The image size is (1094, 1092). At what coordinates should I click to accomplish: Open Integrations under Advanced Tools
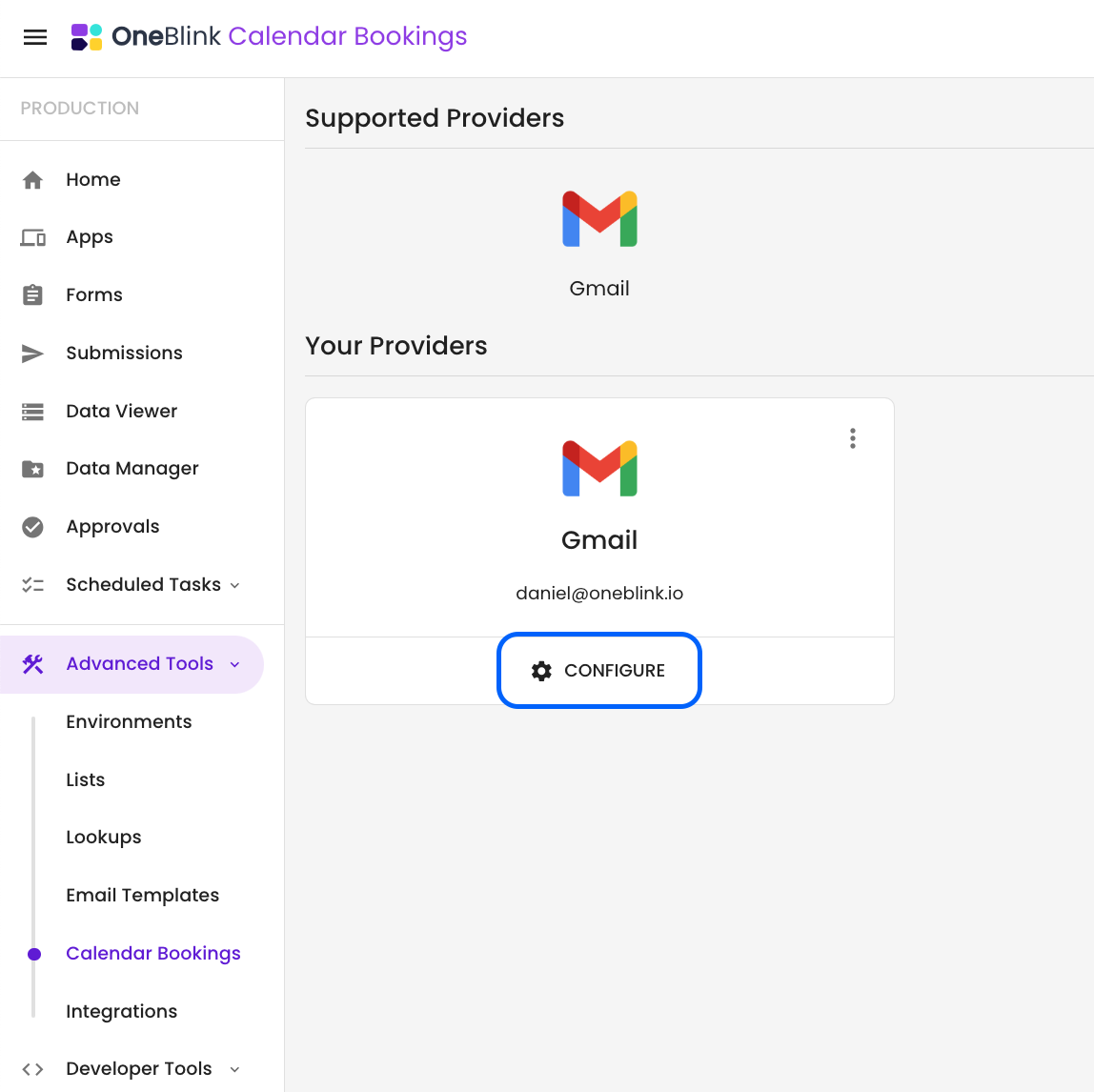122,1011
